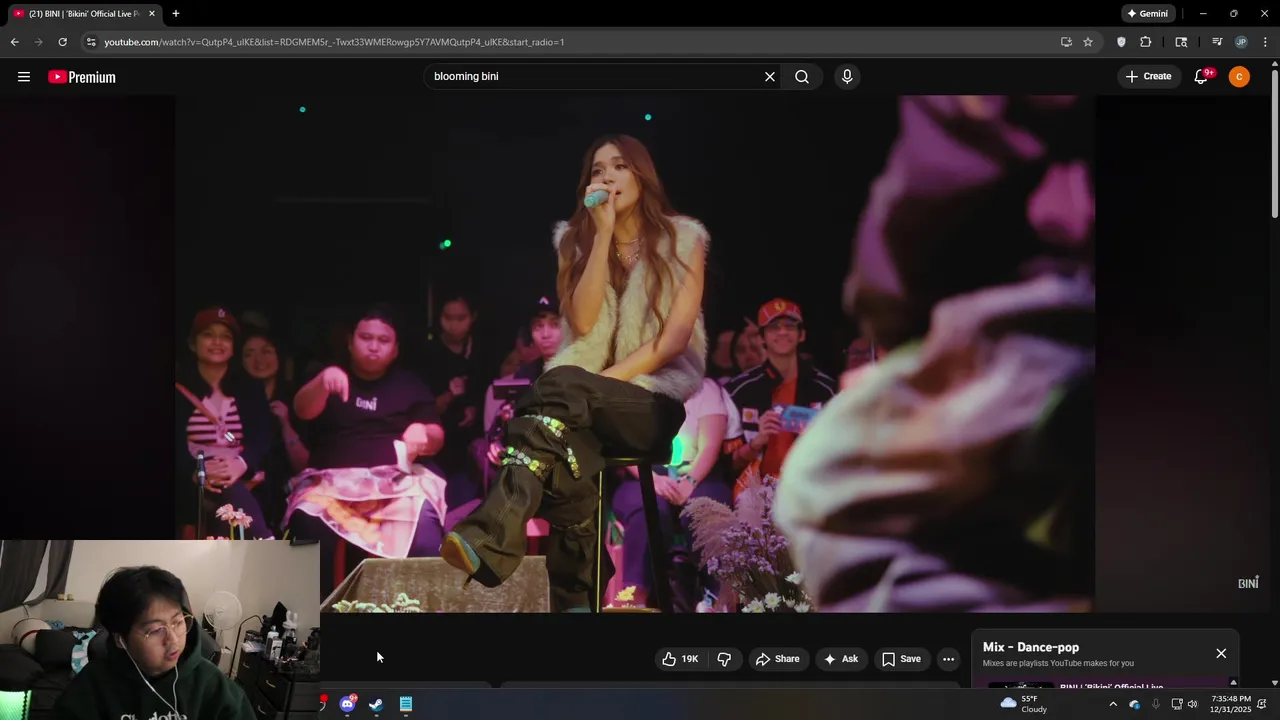Viewport: 1280px width, 720px height.
Task: Open the clock showing 7:35:48 PM
Action: pos(1230,704)
